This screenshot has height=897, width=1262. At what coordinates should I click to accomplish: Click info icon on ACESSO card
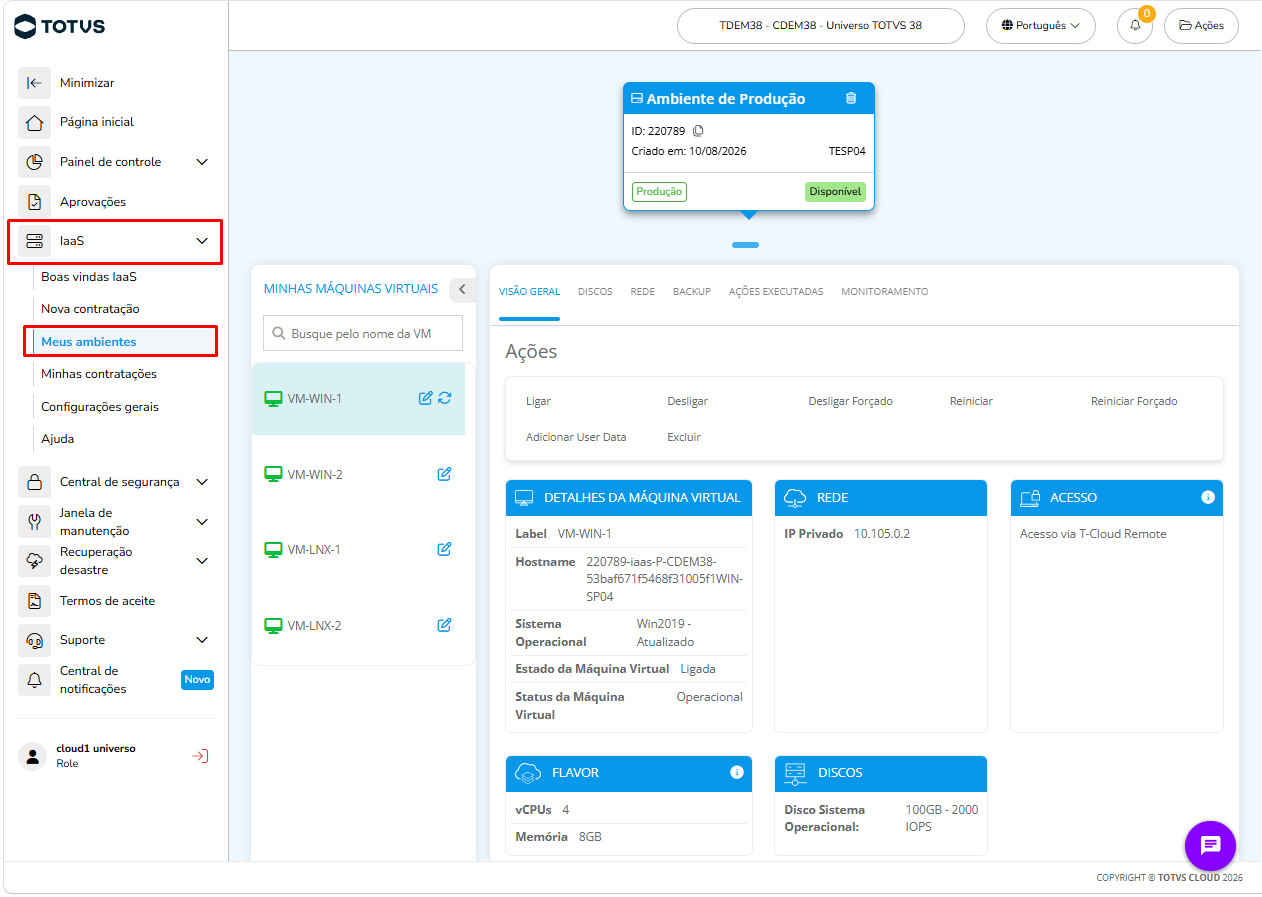1208,497
